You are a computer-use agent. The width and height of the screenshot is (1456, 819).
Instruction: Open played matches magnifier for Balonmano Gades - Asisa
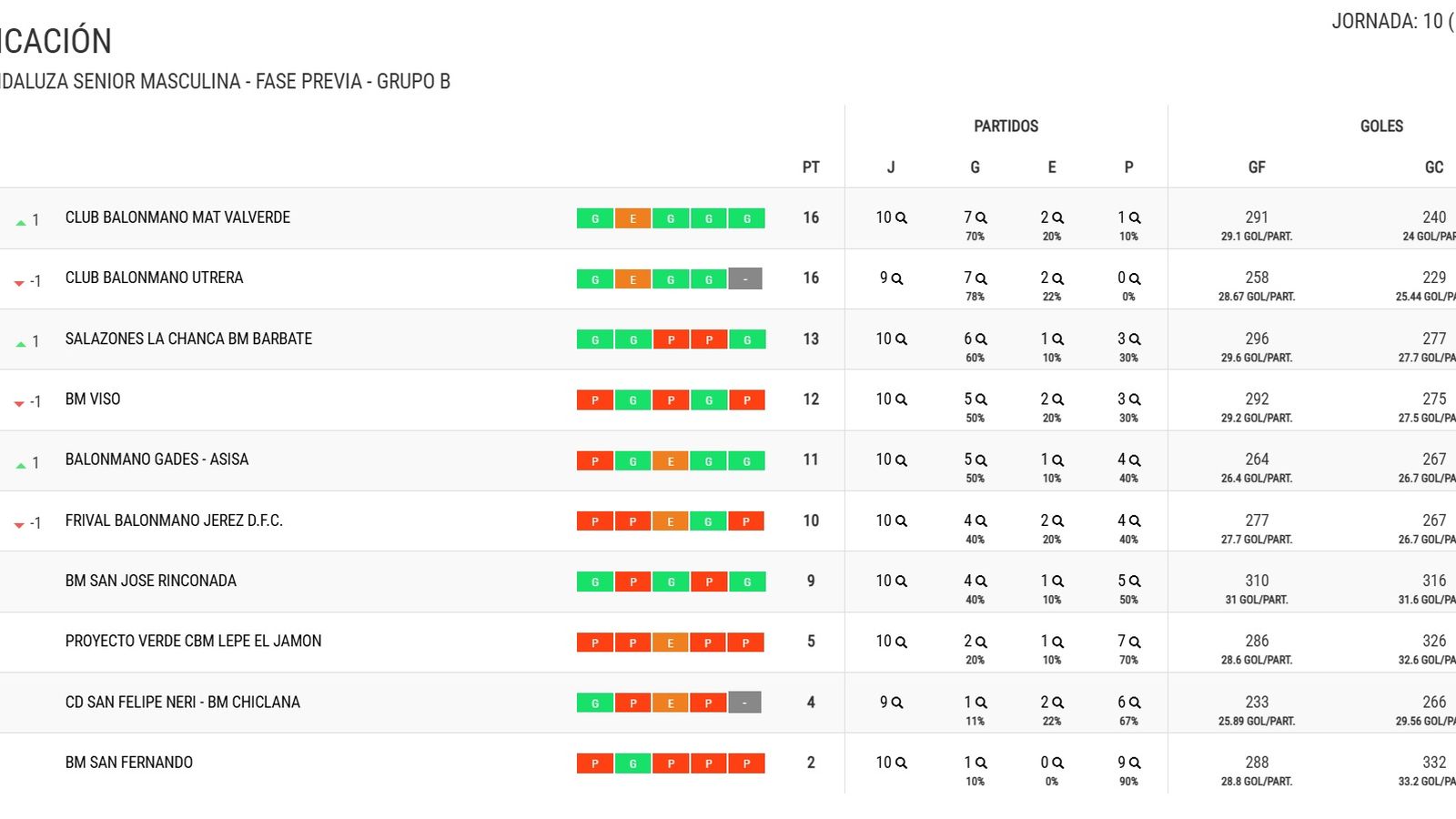point(899,460)
